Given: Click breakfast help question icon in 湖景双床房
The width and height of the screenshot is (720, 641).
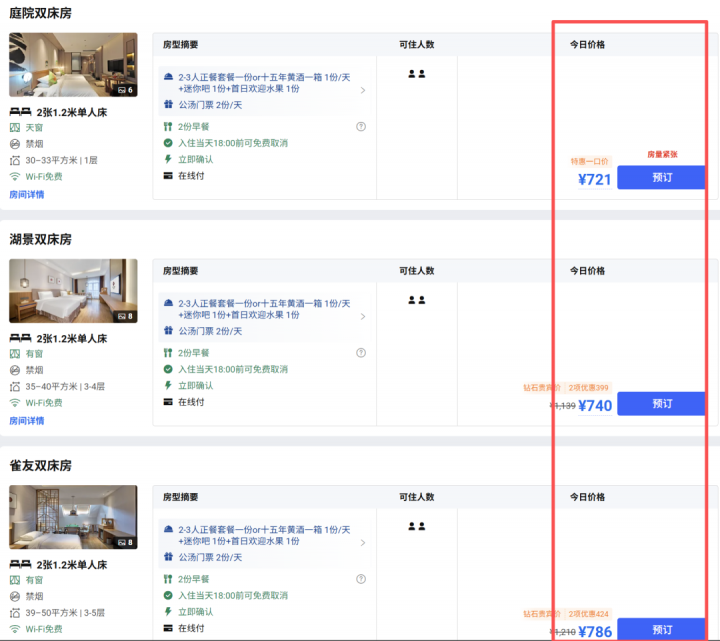Looking at the screenshot, I should coord(361,353).
